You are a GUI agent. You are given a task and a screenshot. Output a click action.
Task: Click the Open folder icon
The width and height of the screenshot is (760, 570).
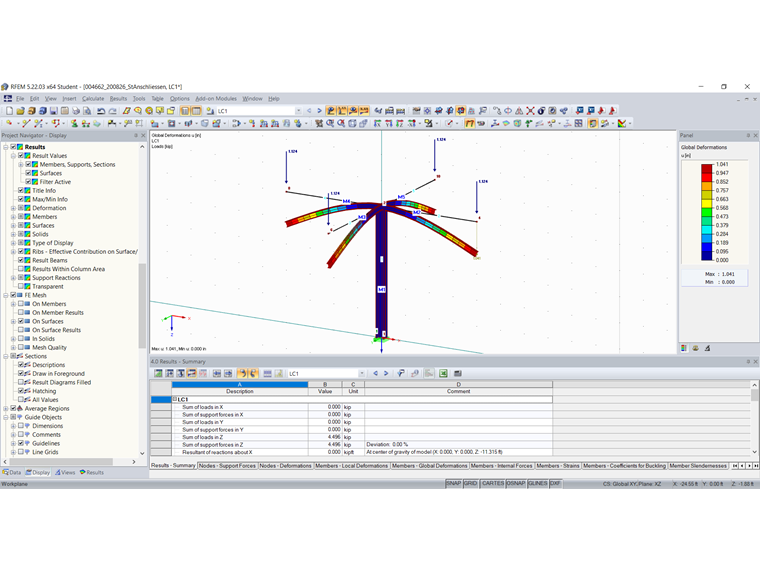pos(20,111)
